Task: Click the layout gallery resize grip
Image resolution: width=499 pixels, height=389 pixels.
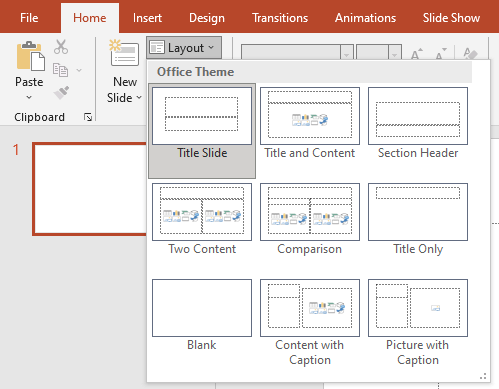Action: coord(483,377)
